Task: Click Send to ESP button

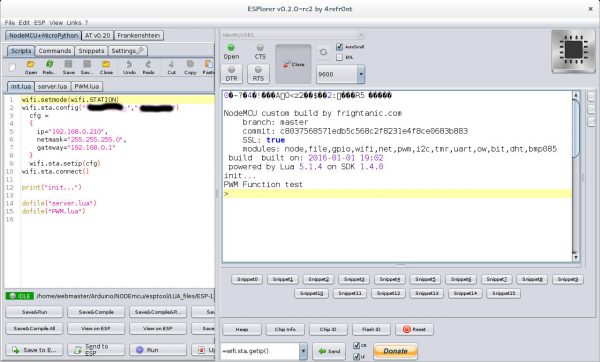Action: coord(96,350)
